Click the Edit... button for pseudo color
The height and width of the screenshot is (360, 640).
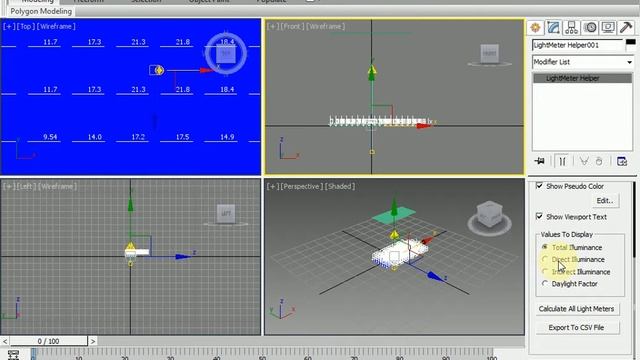pyautogui.click(x=605, y=201)
